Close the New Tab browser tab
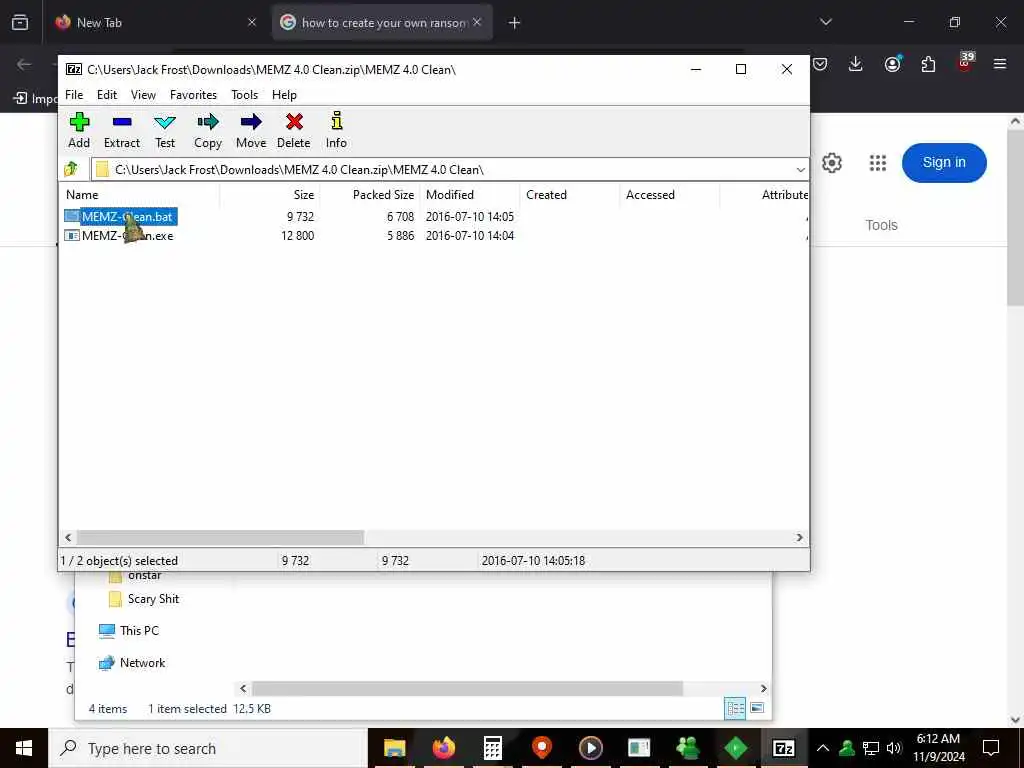 tap(251, 22)
